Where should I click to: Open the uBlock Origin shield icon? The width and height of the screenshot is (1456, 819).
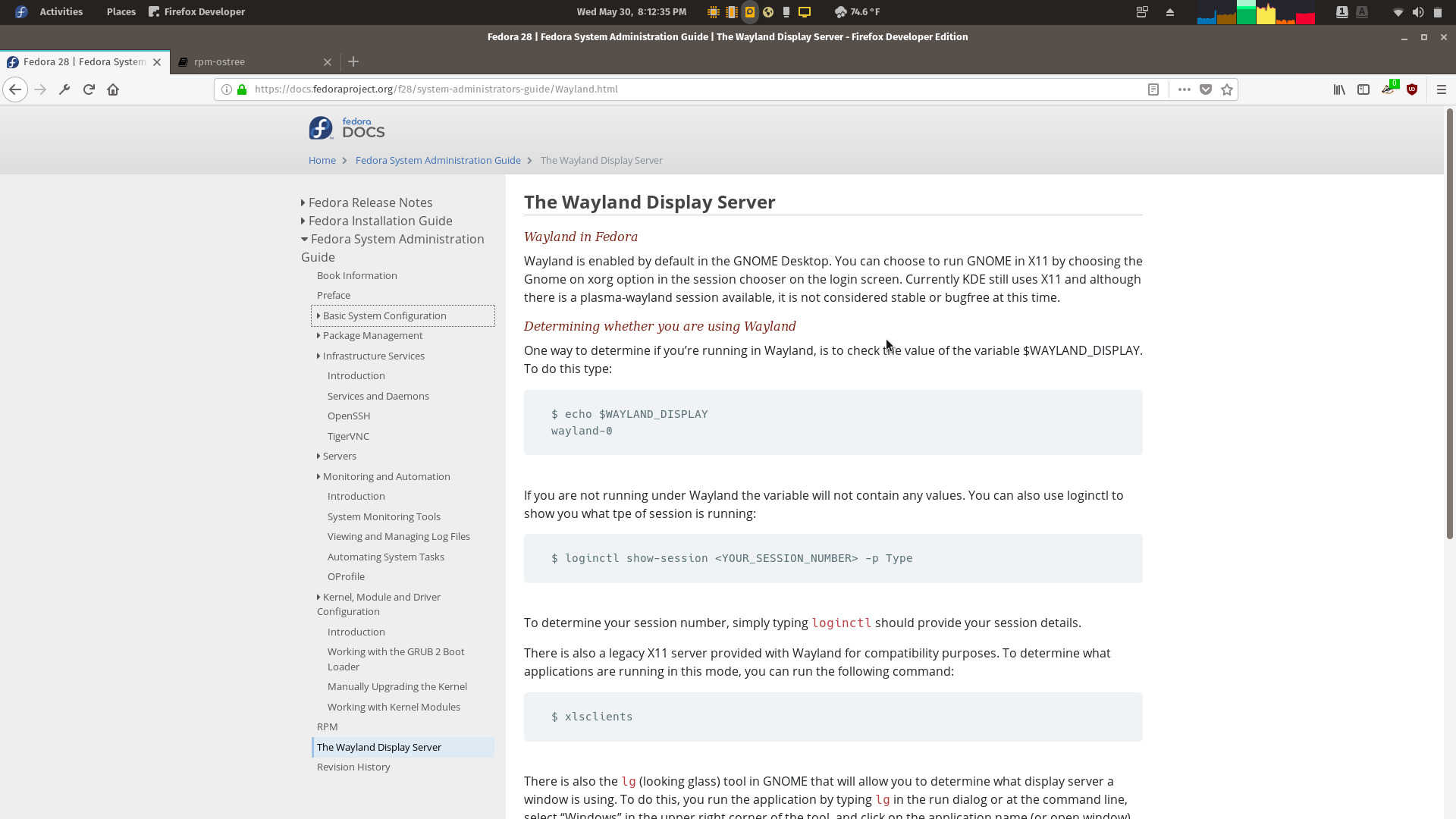pyautogui.click(x=1412, y=89)
